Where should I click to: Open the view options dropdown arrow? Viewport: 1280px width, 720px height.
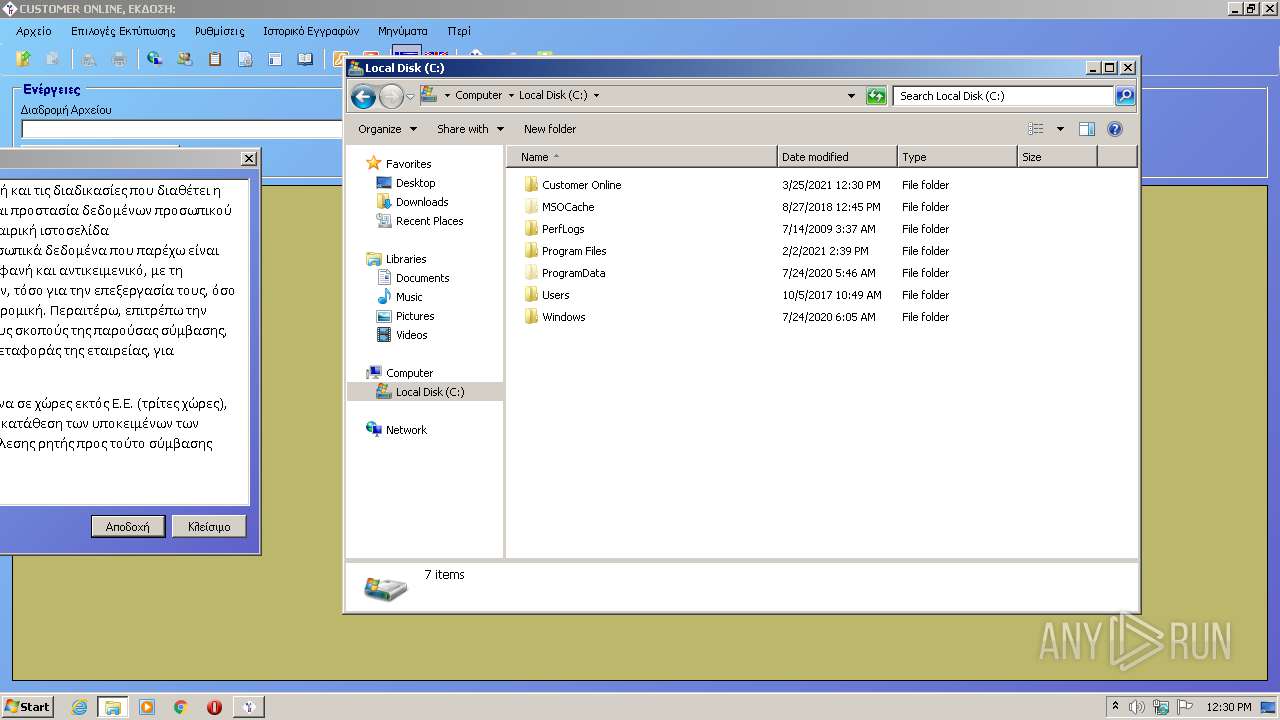1060,129
